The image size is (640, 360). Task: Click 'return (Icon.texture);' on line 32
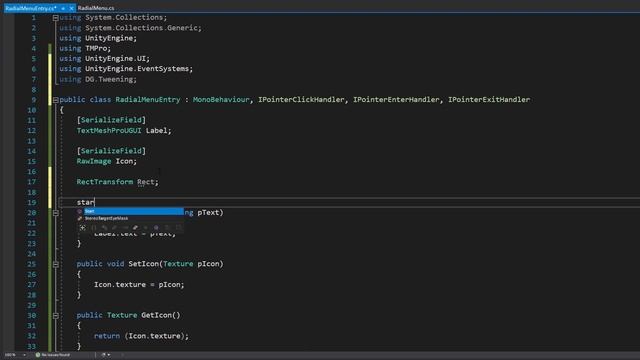coord(142,336)
